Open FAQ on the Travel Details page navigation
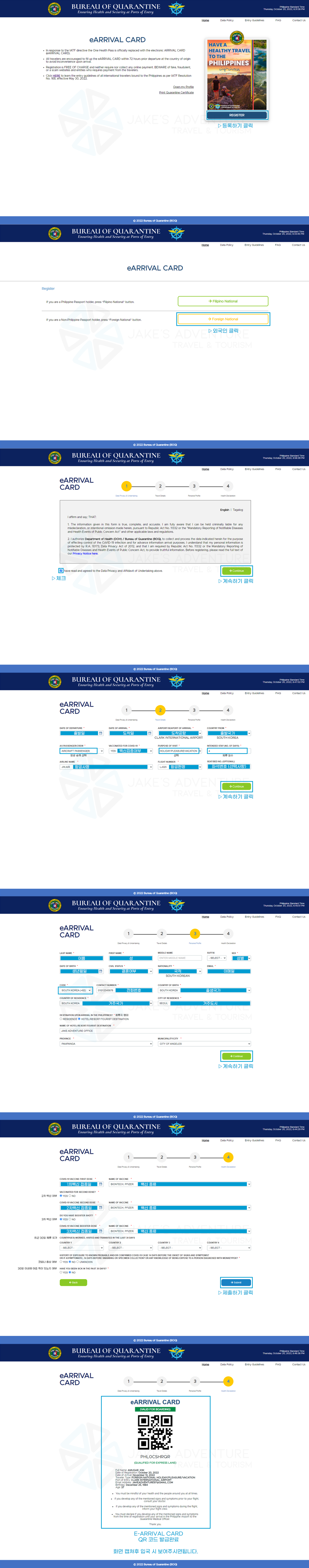This screenshot has height=1568, width=309. point(278,693)
